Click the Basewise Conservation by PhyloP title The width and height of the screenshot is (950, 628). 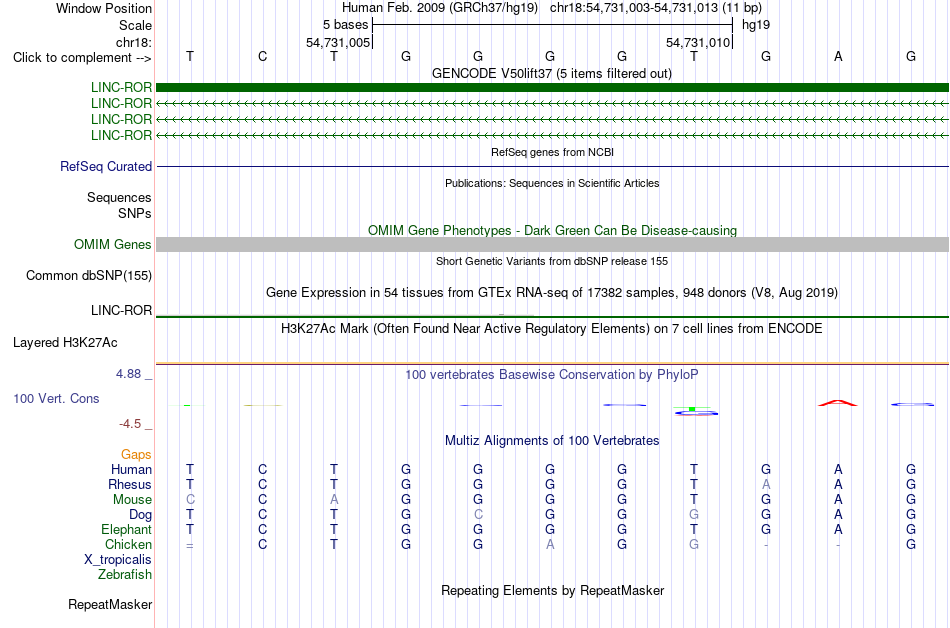coord(552,375)
